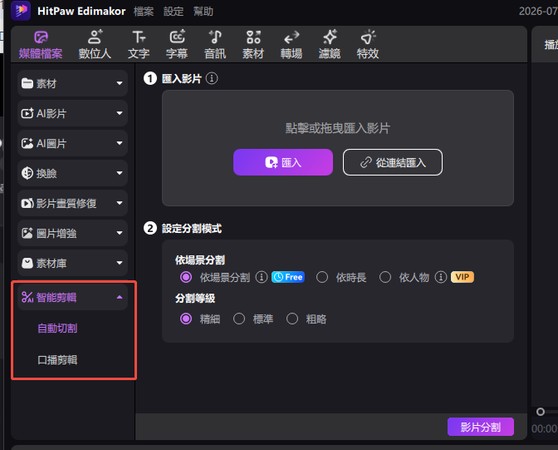
Task: Switch to the 字幕 subtitles tab
Action: (177, 45)
